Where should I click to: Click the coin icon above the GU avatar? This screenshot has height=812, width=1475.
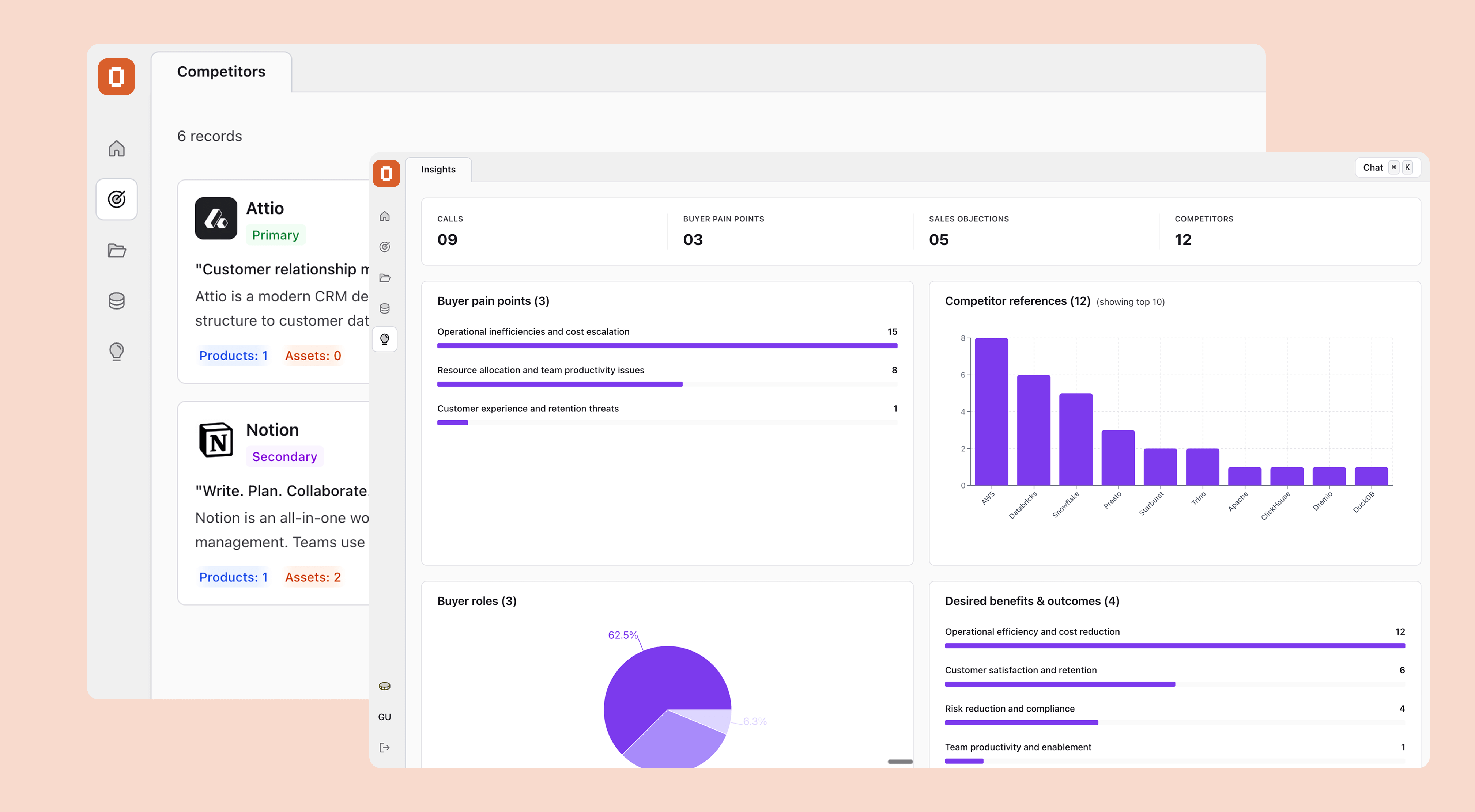(x=385, y=686)
